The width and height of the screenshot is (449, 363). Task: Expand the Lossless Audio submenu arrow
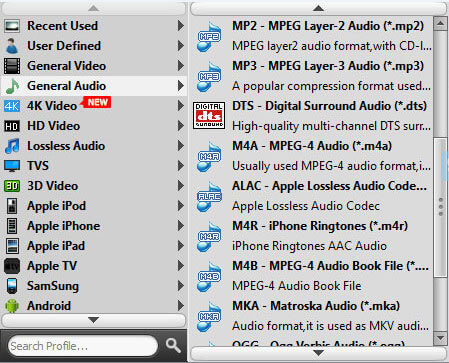coord(180,146)
